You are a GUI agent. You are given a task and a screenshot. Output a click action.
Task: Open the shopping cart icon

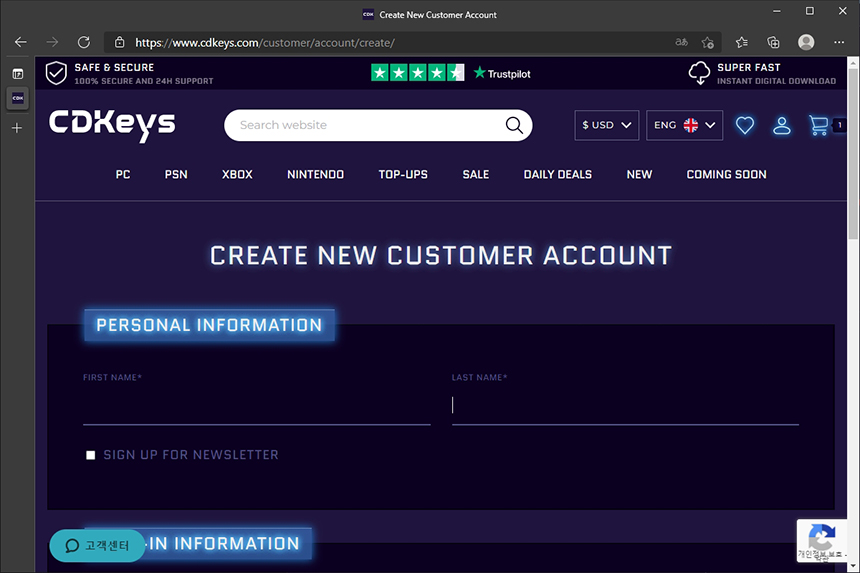coord(819,125)
